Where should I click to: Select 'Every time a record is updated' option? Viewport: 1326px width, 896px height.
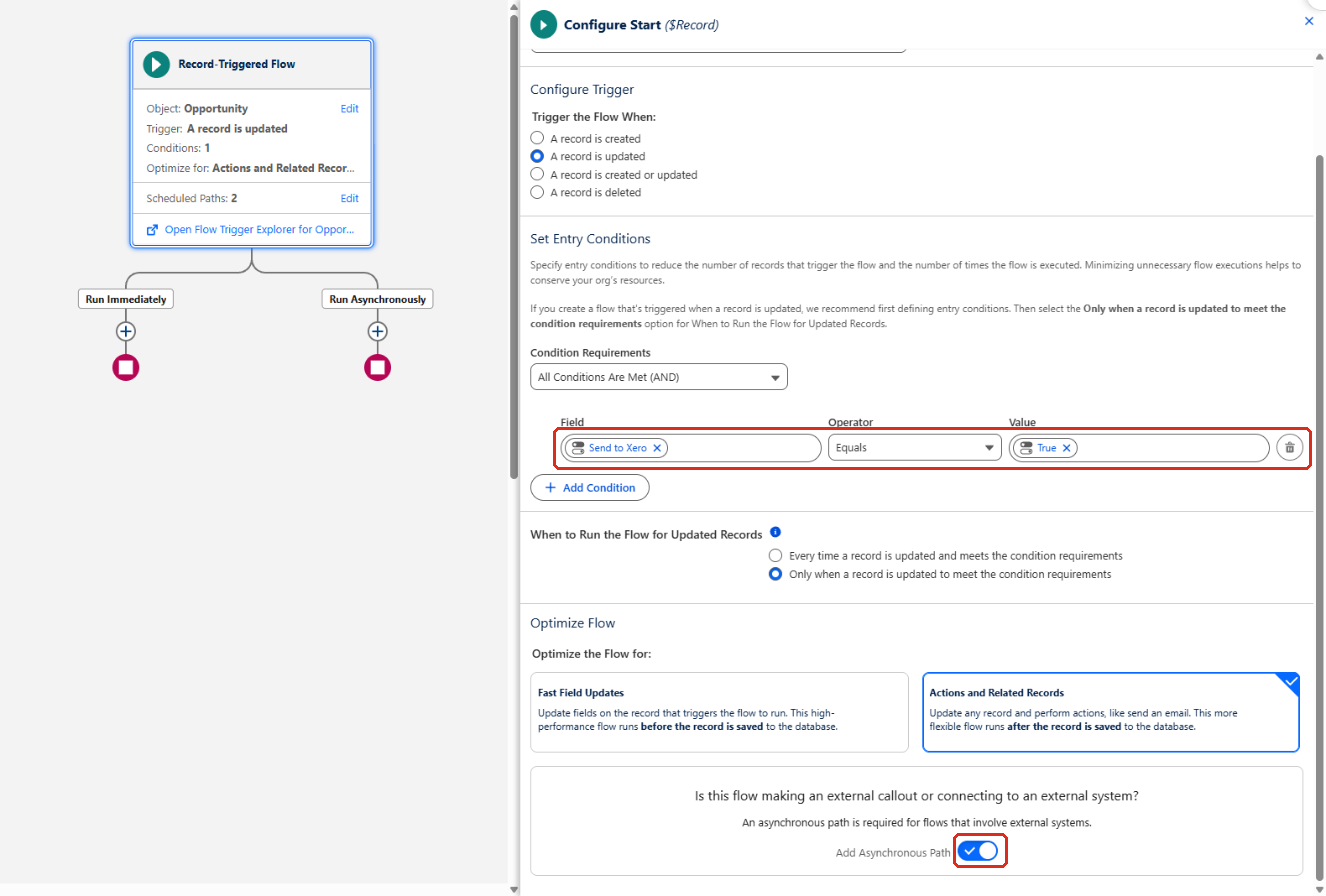775,555
